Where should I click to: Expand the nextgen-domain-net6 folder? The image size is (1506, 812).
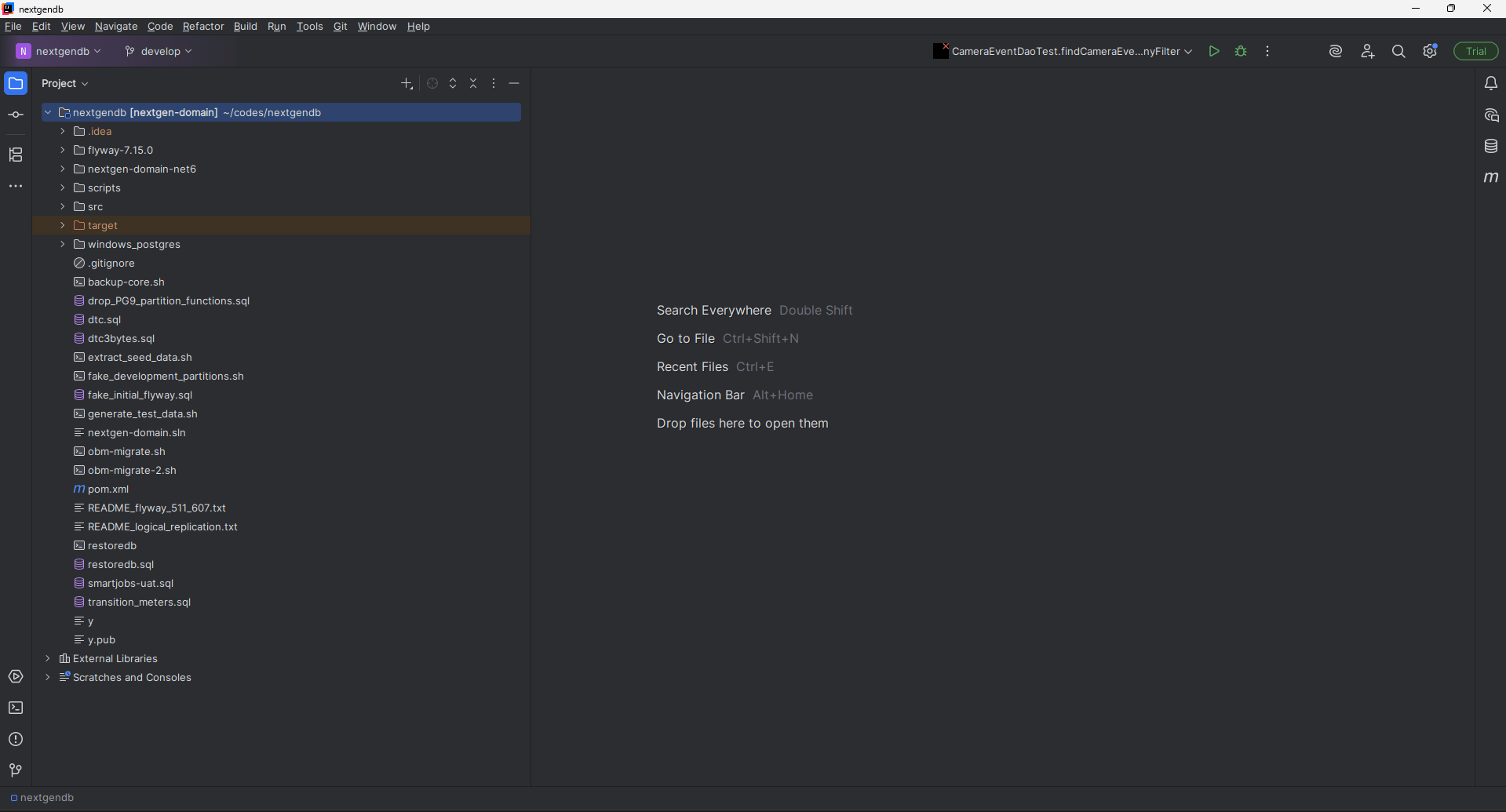pyautogui.click(x=63, y=169)
